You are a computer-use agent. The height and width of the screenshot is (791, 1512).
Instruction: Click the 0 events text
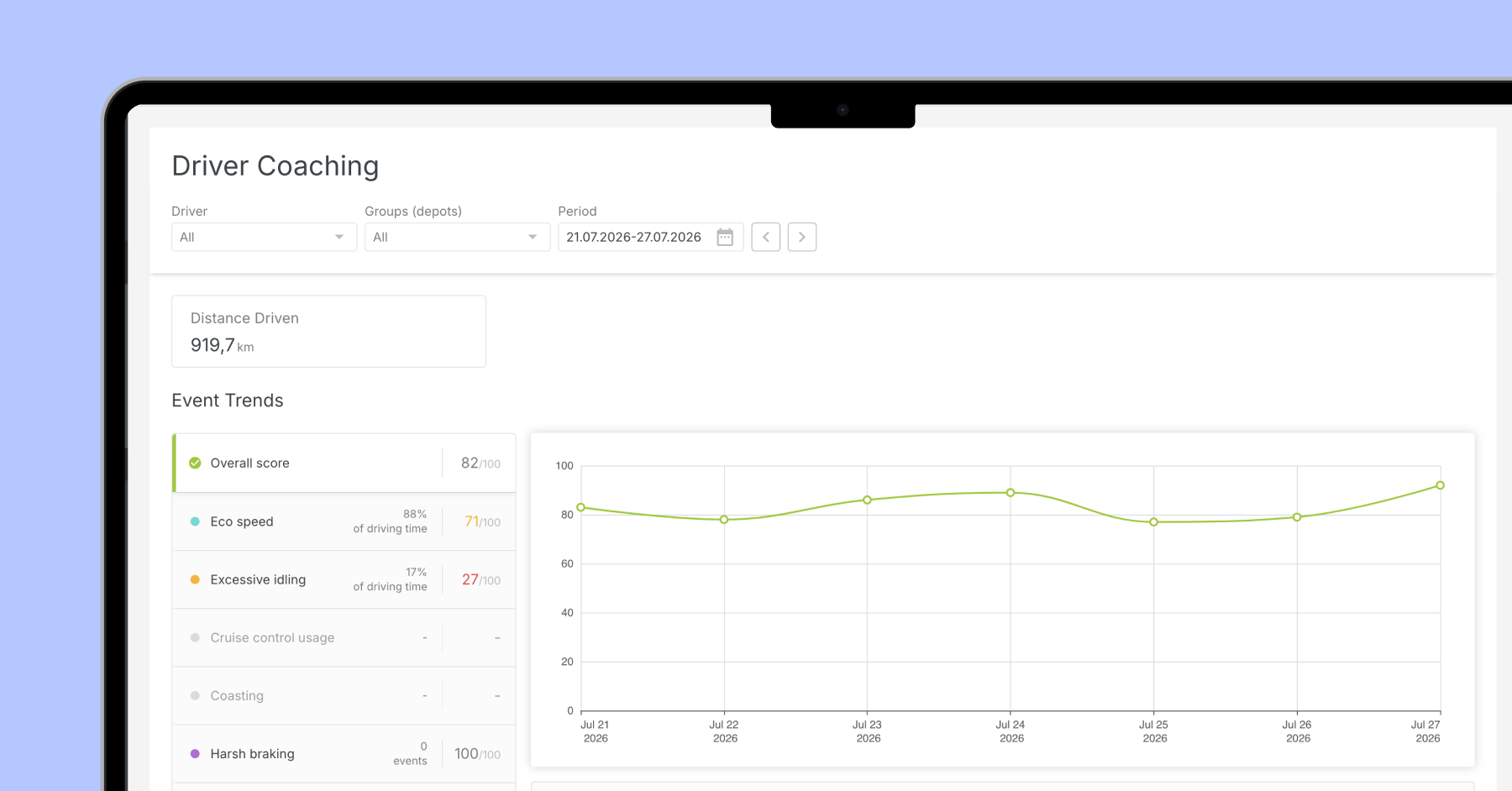click(x=410, y=753)
